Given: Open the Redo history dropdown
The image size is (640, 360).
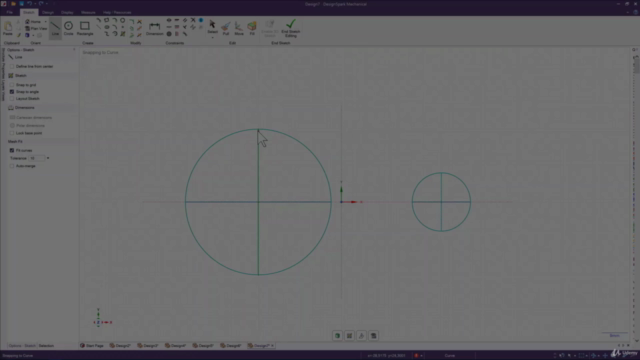Looking at the screenshot, I should (x=47, y=4).
